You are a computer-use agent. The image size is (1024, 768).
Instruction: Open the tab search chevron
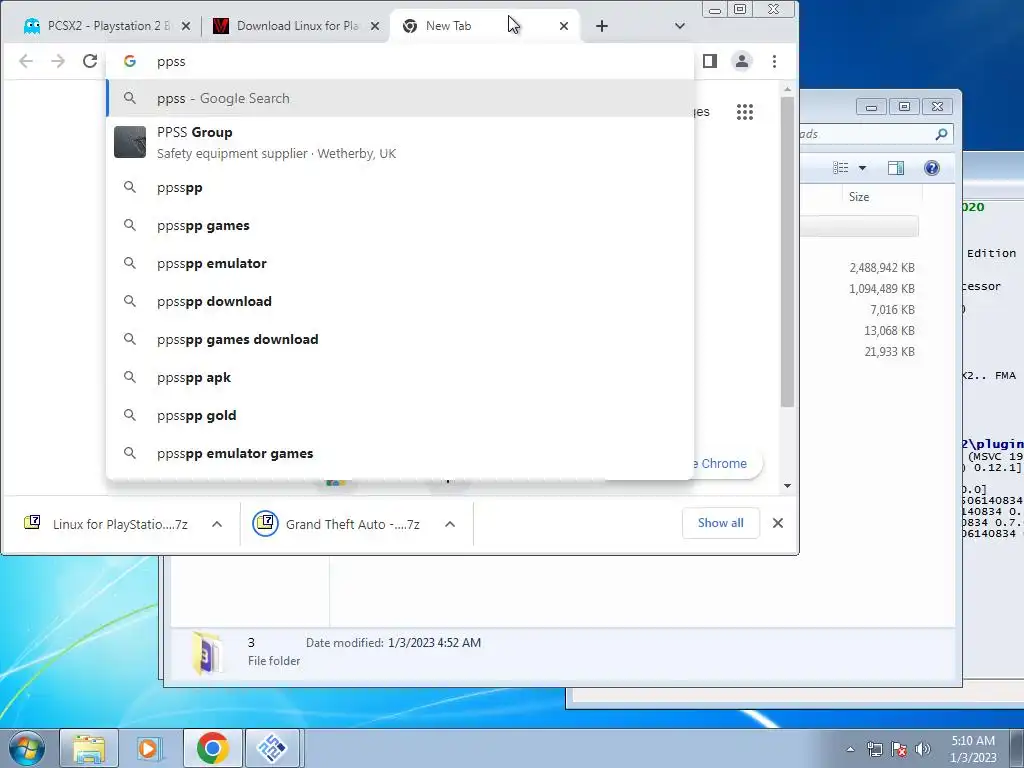pos(680,26)
